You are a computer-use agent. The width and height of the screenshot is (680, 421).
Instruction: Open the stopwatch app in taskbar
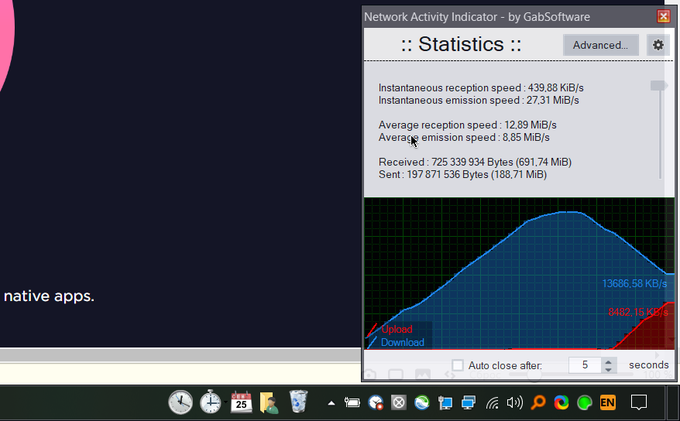tap(211, 402)
